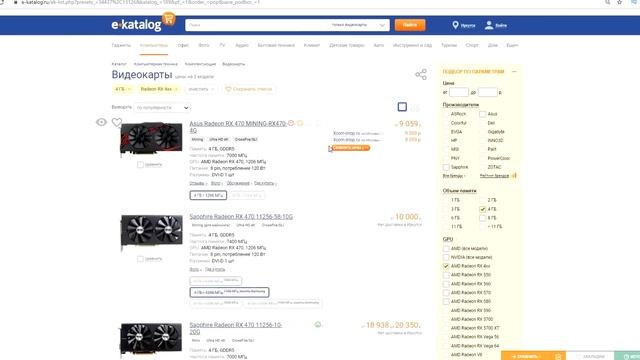Tick the AMD Radeon RX 580 checkbox
This screenshot has height=360, width=640.
coord(446,302)
